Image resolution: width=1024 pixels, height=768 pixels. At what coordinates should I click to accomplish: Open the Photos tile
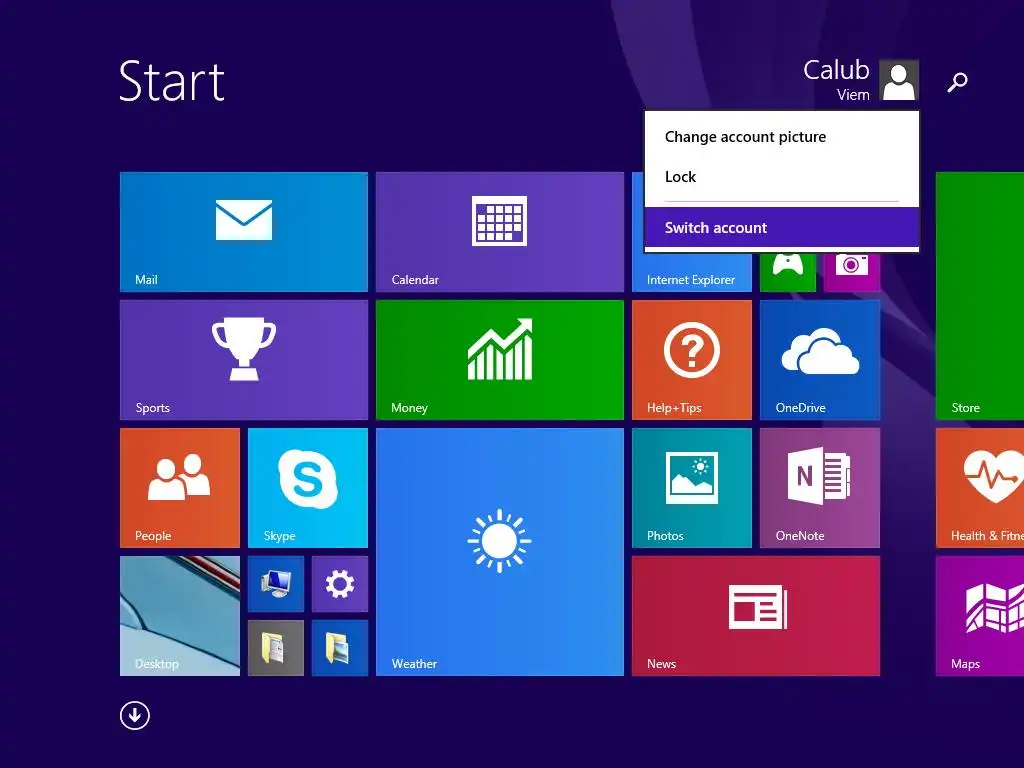(692, 488)
